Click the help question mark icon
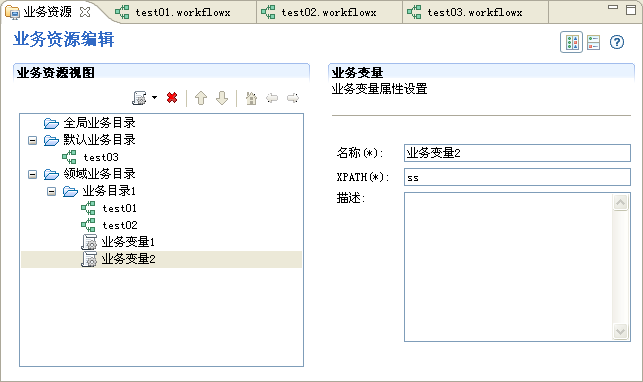Viewport: 643px width, 382px height. click(617, 42)
